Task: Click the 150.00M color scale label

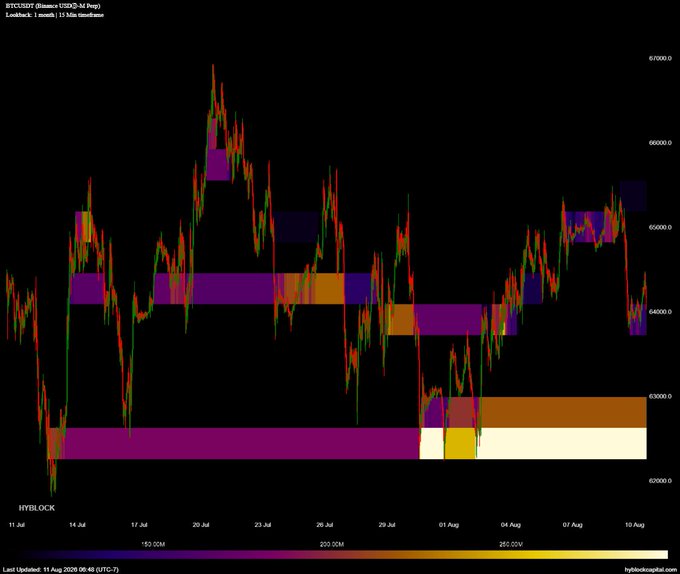Action: tap(153, 544)
